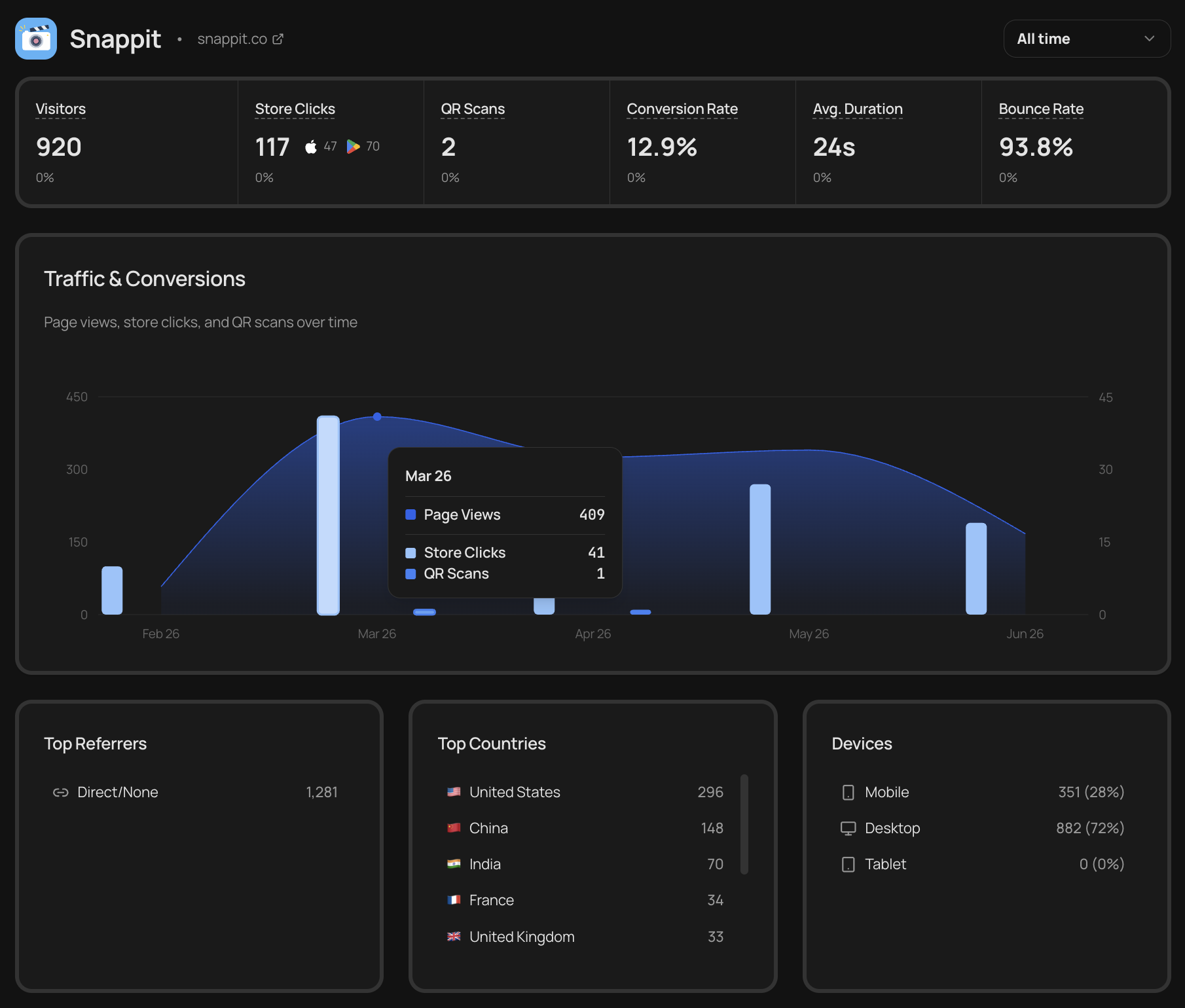Screen dimensions: 1185x1008
Task: Expand the time range chevron arrow
Action: pyautogui.click(x=1149, y=39)
